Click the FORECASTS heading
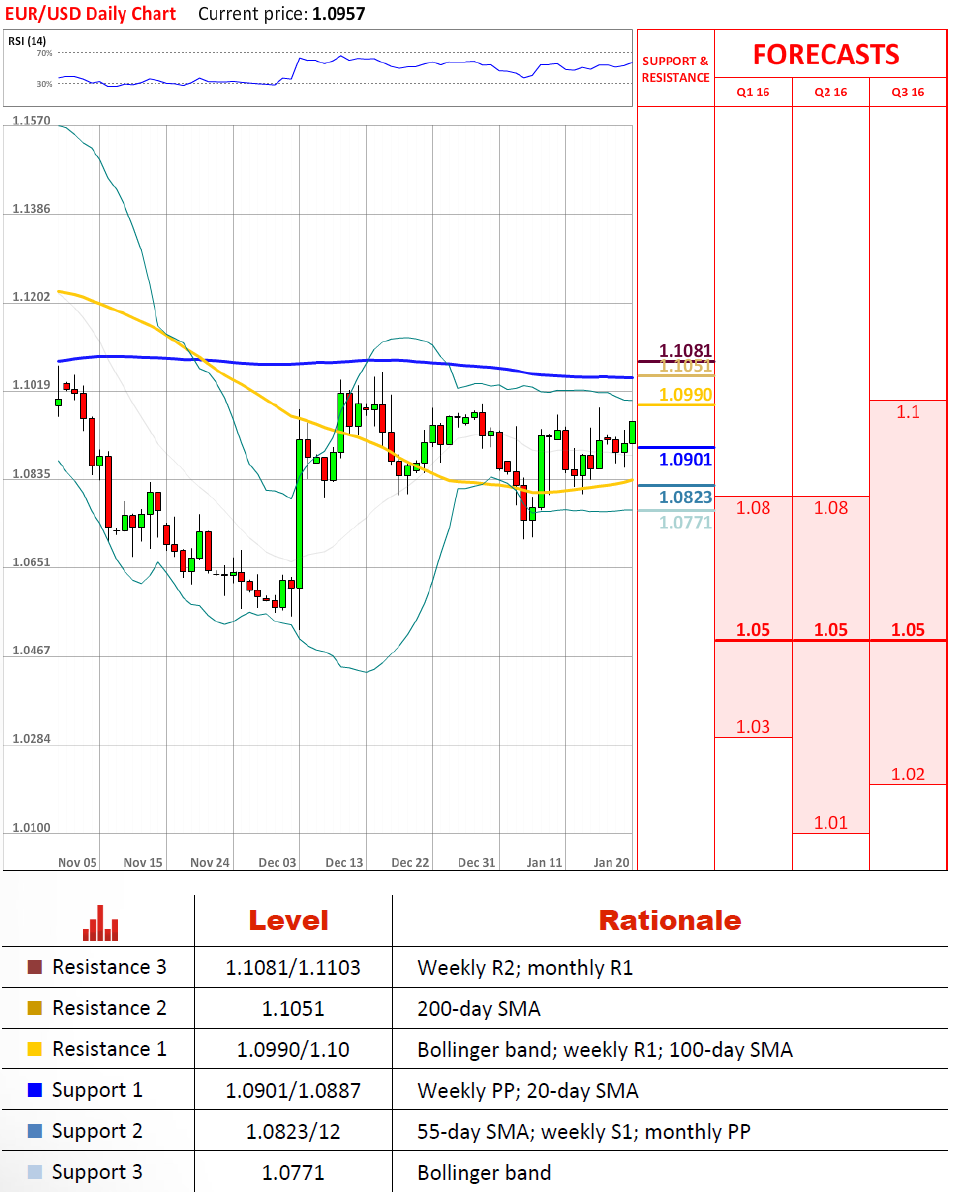The height and width of the screenshot is (1192, 954). 826,54
